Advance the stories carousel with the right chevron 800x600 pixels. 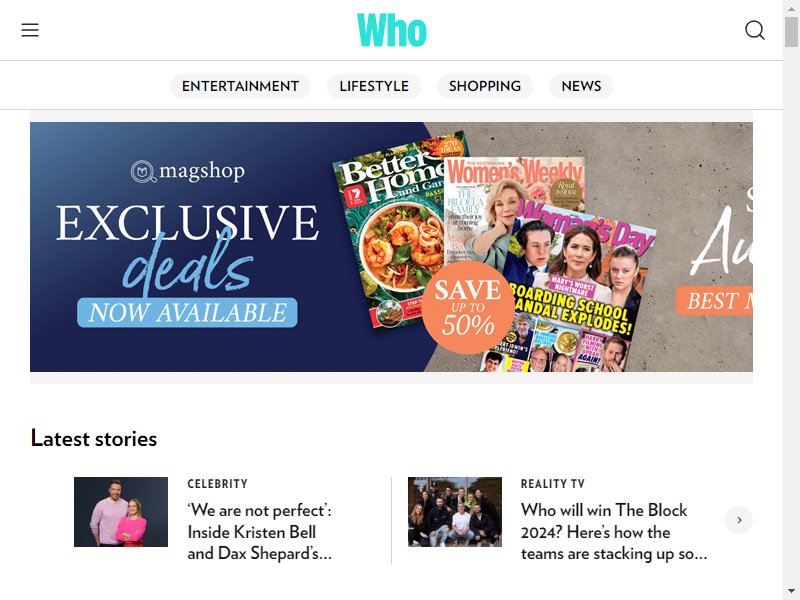click(739, 520)
